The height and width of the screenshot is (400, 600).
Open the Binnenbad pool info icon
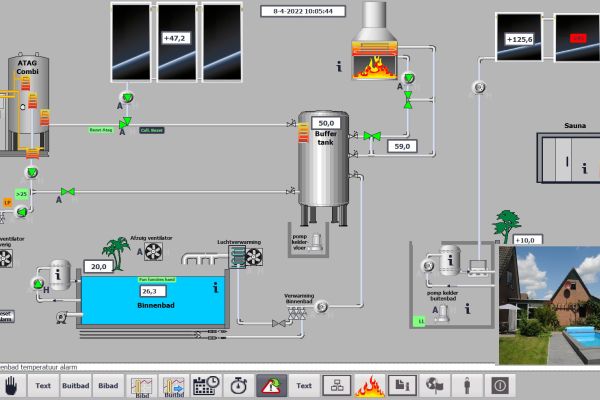point(215,288)
